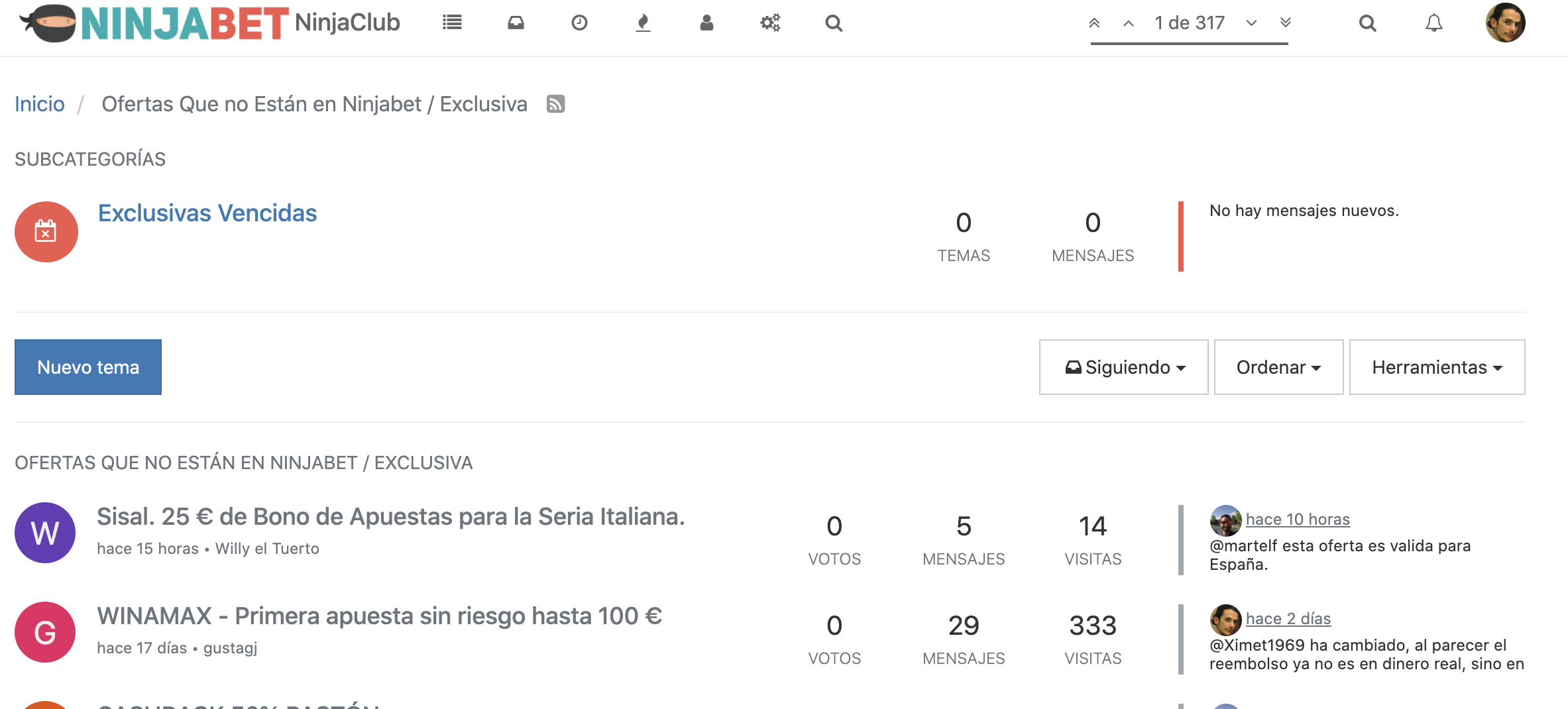Click the '14' visitas count
This screenshot has width=1568, height=709.
click(1093, 526)
